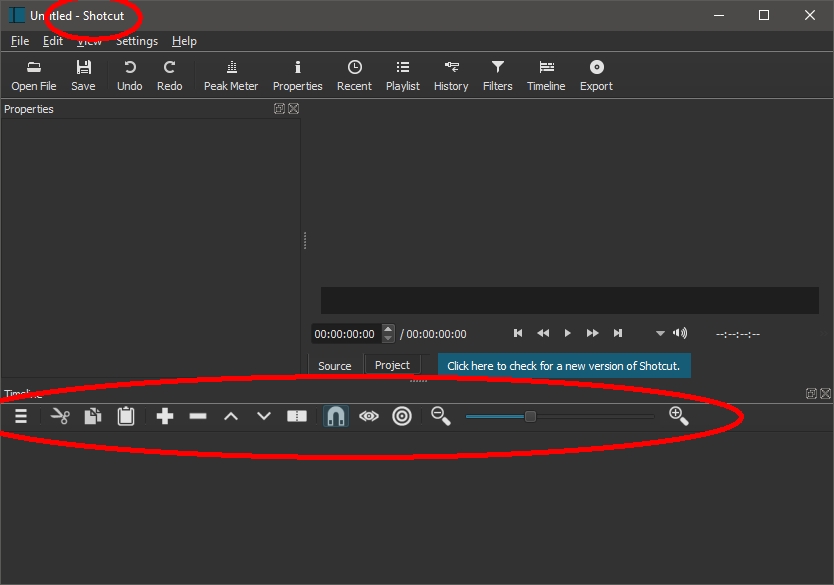Switch to the Source tab
Viewport: 834px width, 585px height.
[335, 366]
